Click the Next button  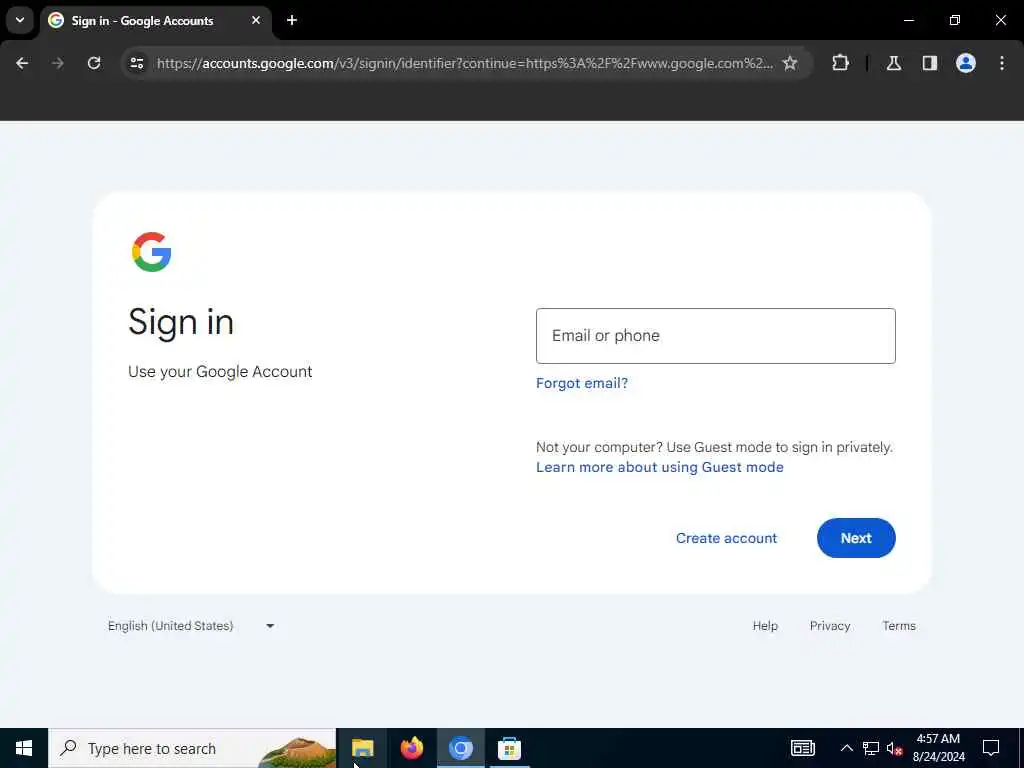coord(856,538)
